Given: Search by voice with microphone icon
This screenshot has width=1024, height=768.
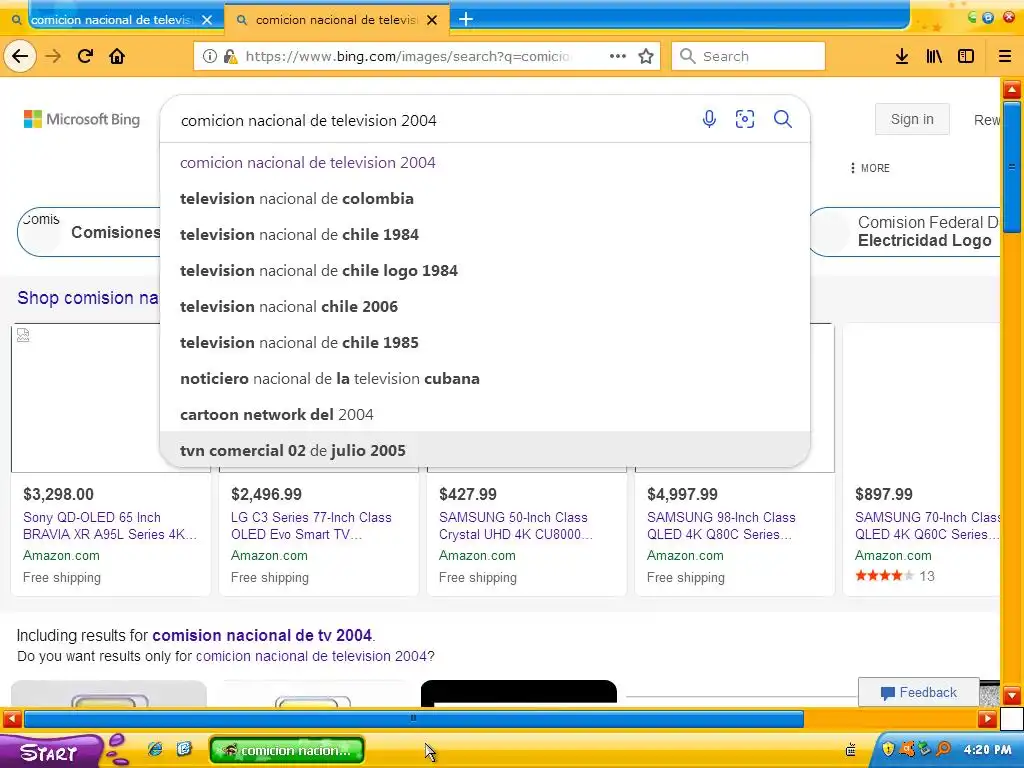Looking at the screenshot, I should (x=709, y=119).
